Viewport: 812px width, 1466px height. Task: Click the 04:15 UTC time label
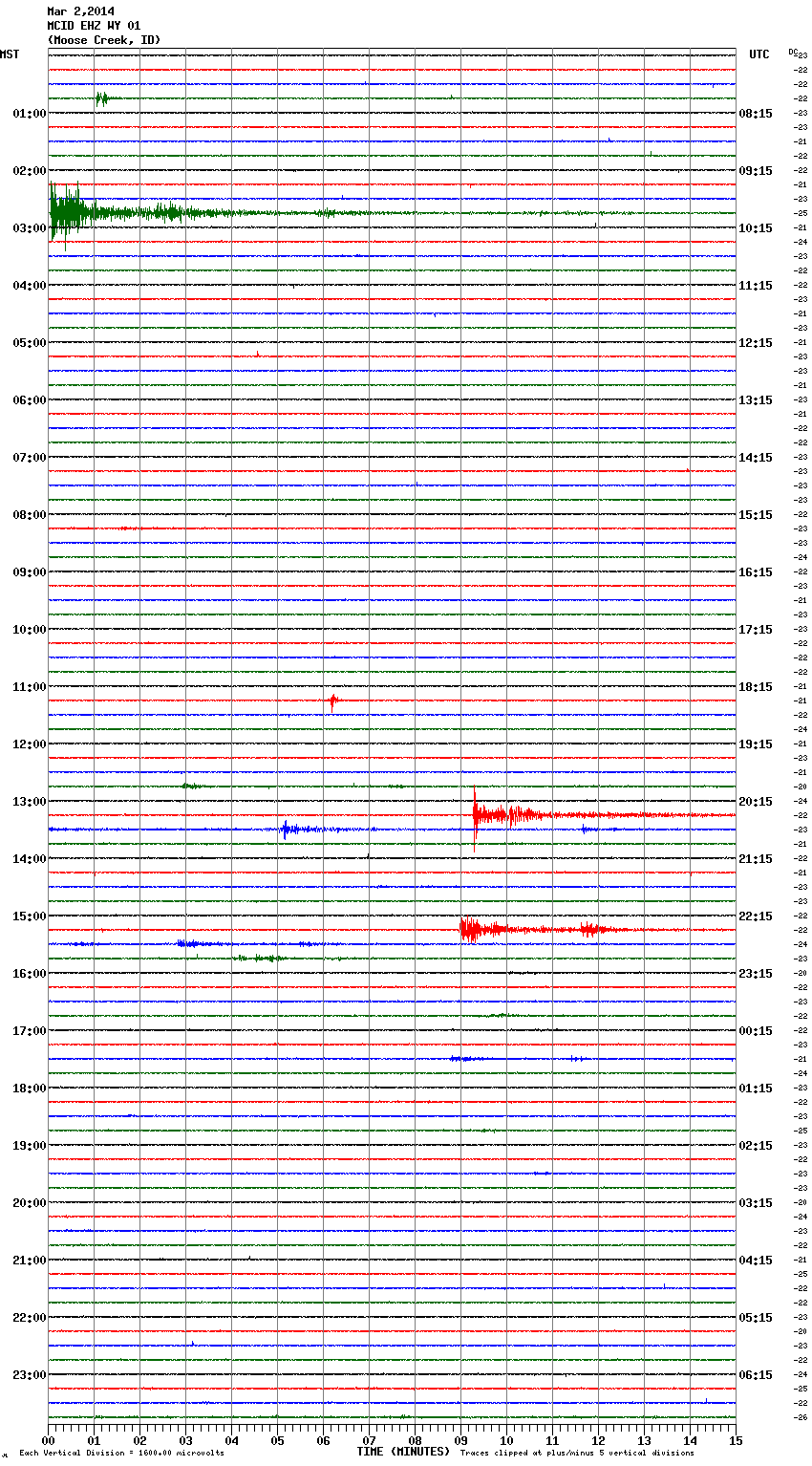[756, 1261]
